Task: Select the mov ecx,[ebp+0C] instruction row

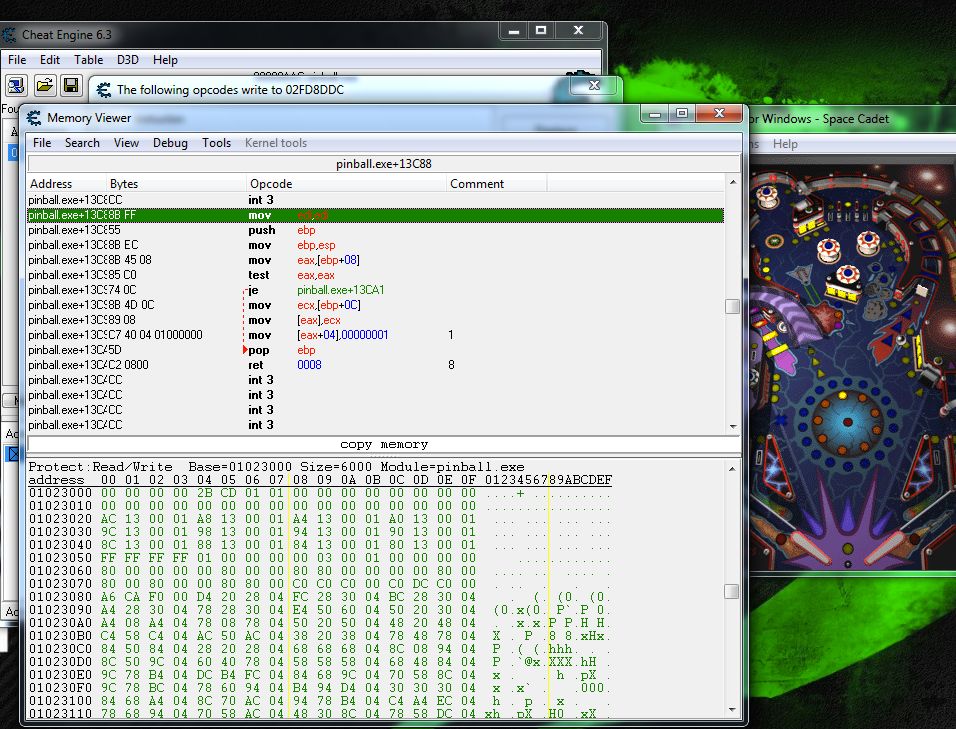Action: pos(376,305)
